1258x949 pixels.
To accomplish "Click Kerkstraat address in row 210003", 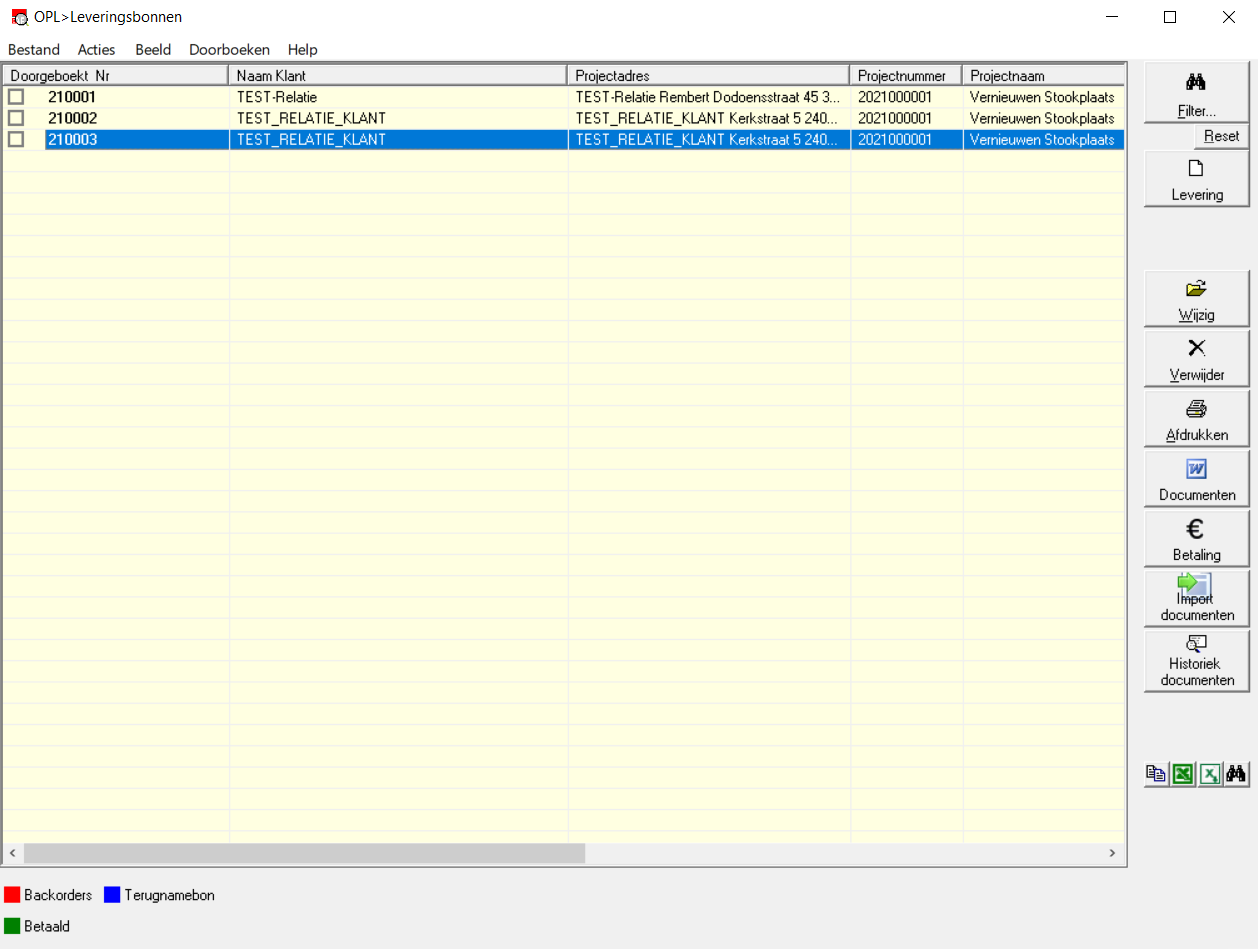I will [708, 139].
